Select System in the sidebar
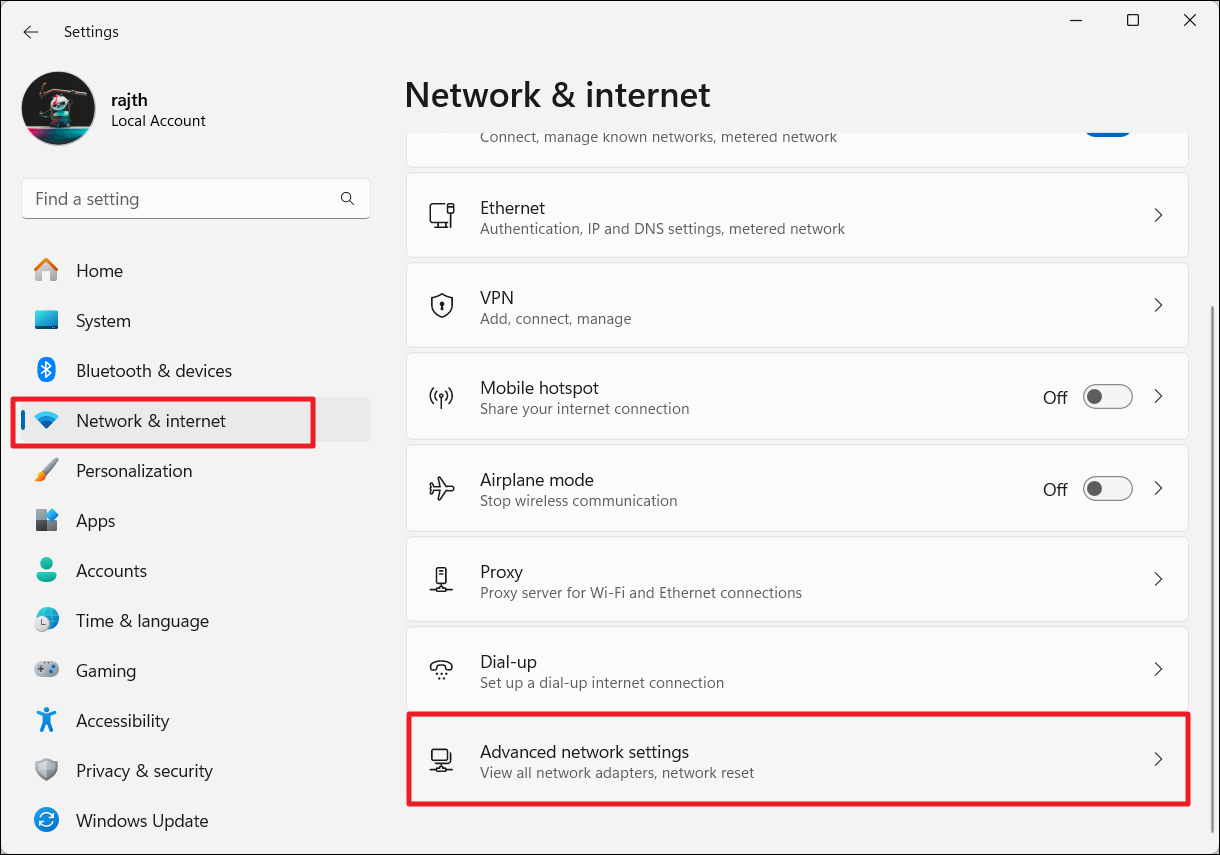 (x=103, y=321)
